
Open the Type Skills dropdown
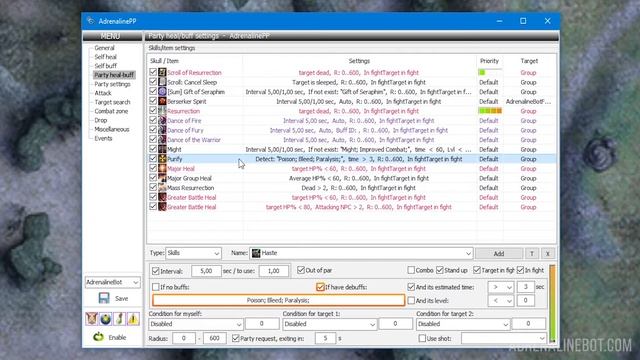193,253
